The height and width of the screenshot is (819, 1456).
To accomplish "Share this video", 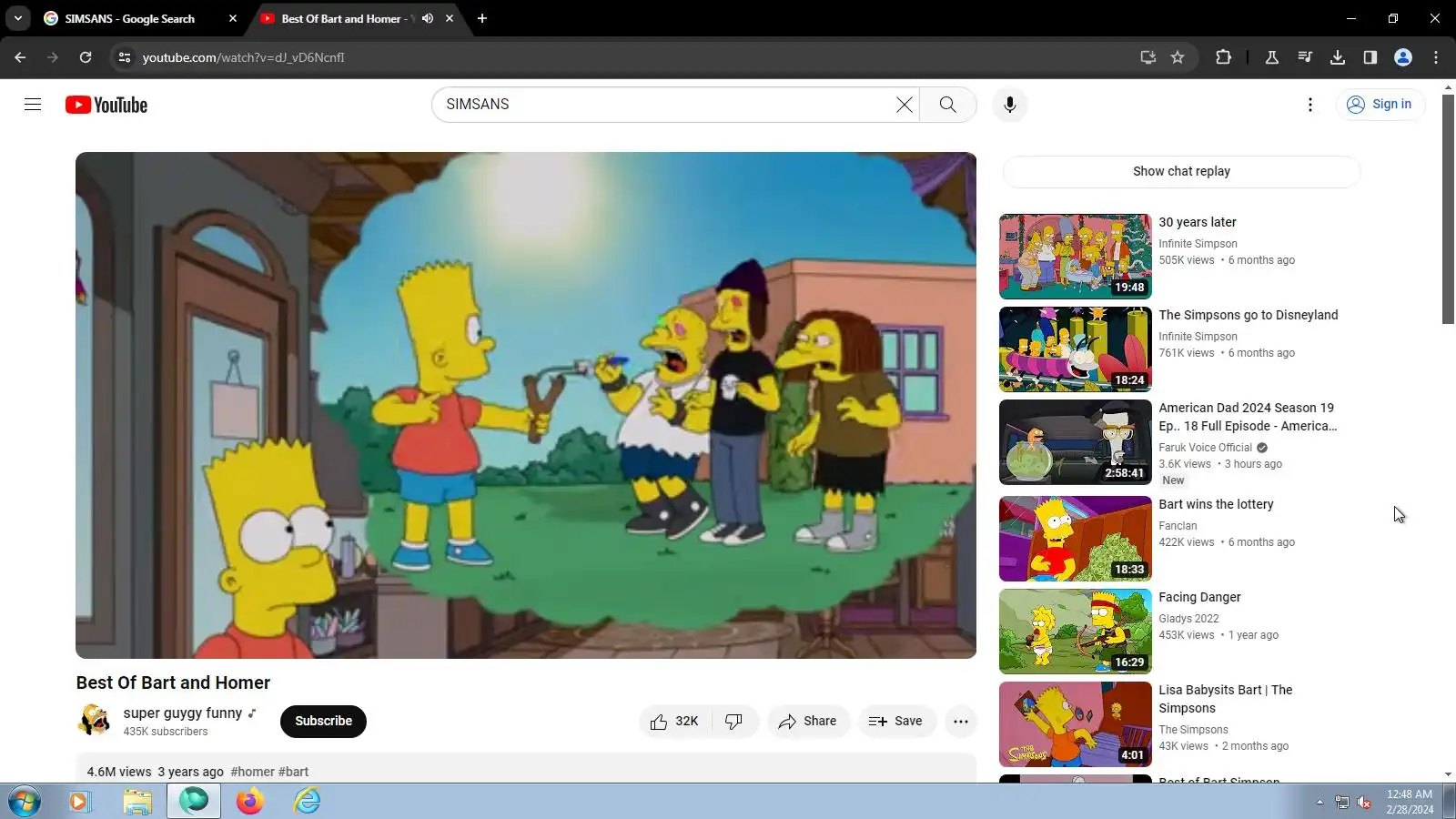I will point(808,722).
